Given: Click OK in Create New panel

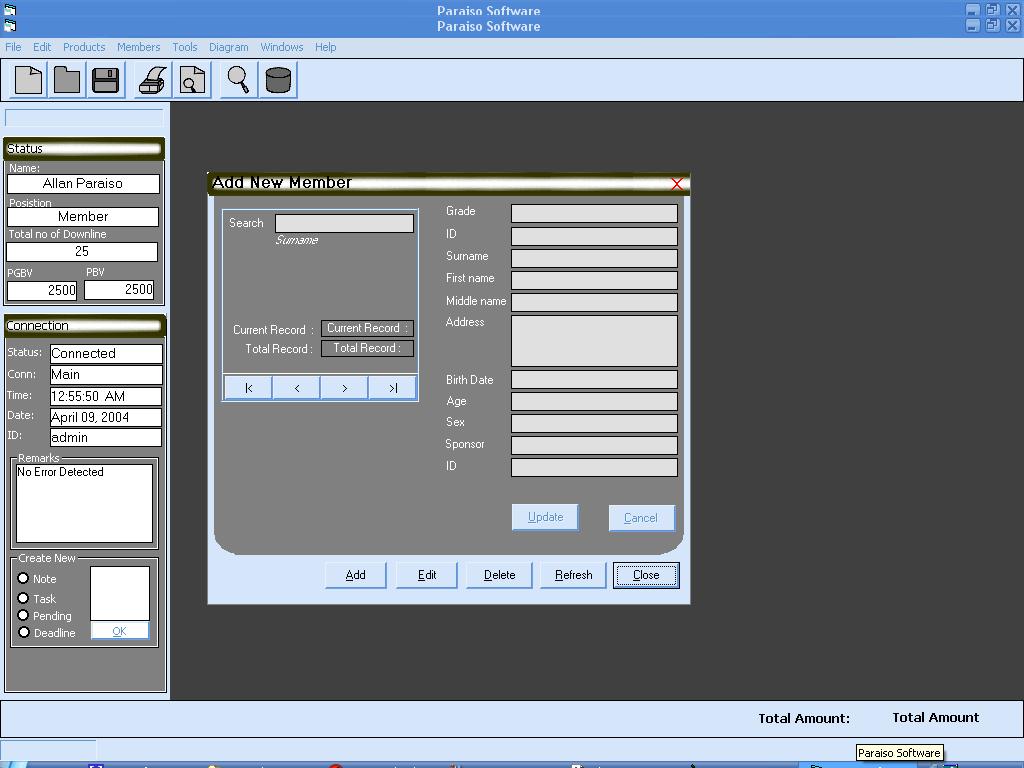Looking at the screenshot, I should 120,631.
